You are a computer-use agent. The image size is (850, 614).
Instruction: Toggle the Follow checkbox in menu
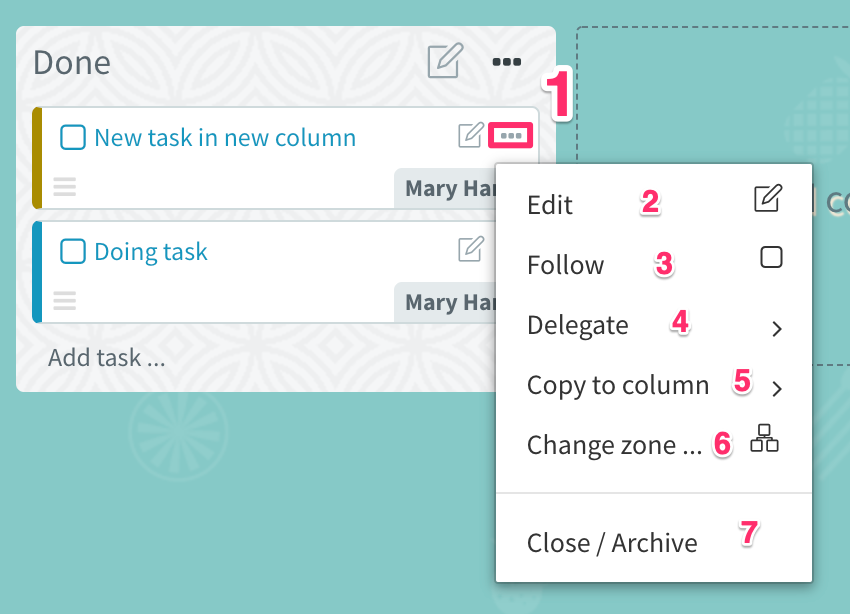[x=771, y=257]
